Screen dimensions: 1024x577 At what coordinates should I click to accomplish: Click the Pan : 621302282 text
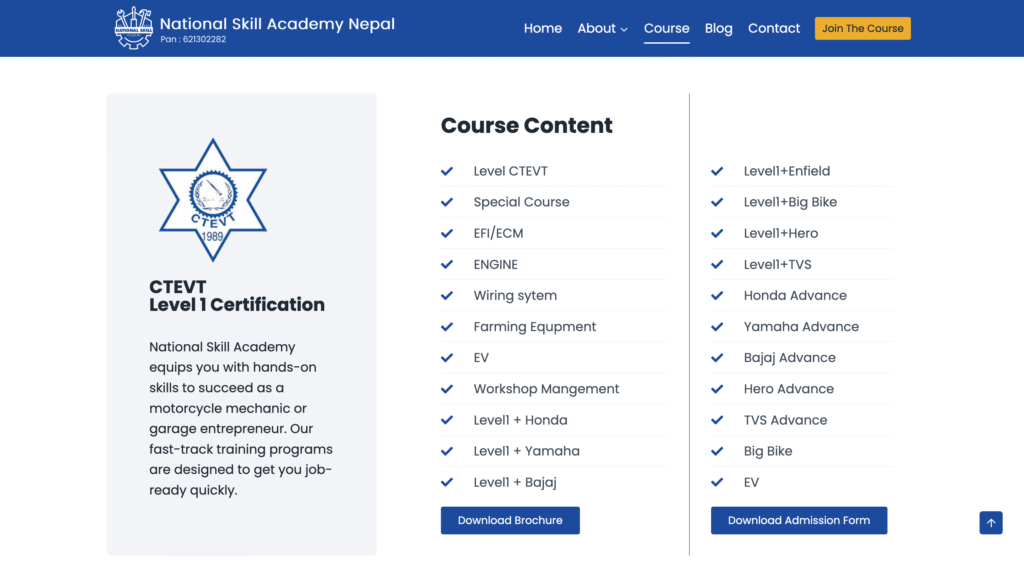click(193, 39)
